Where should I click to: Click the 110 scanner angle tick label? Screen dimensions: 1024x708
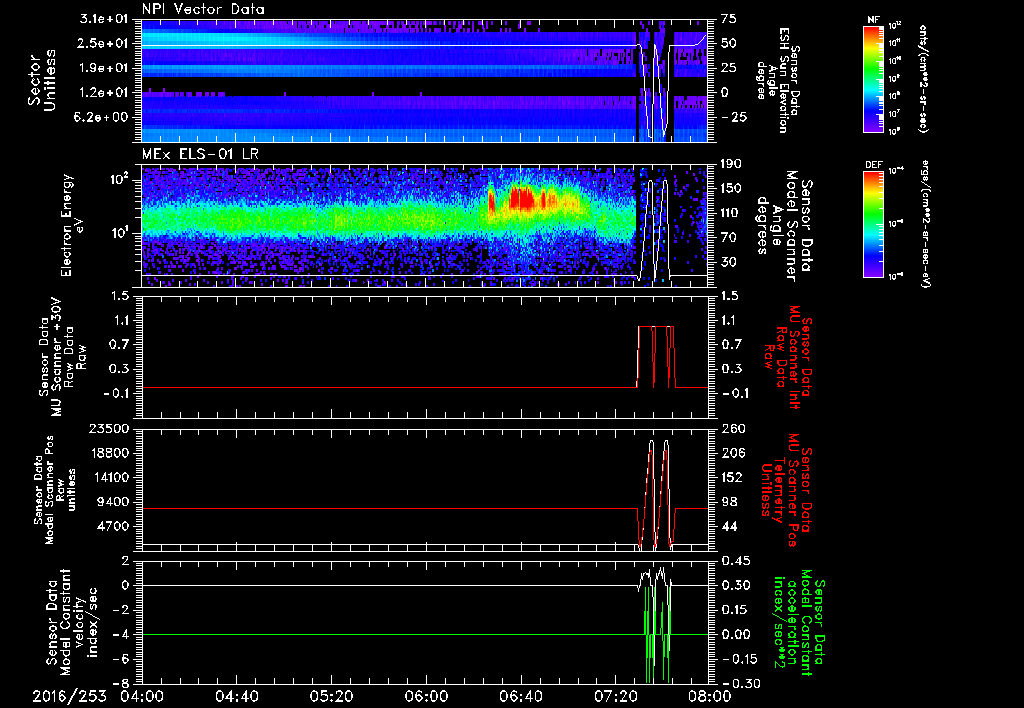tap(732, 213)
